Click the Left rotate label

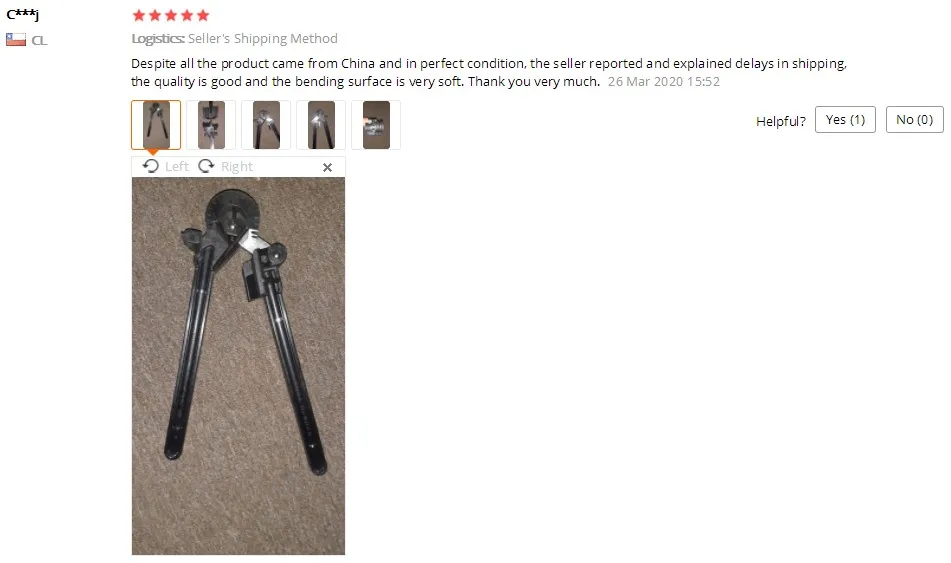[176, 166]
